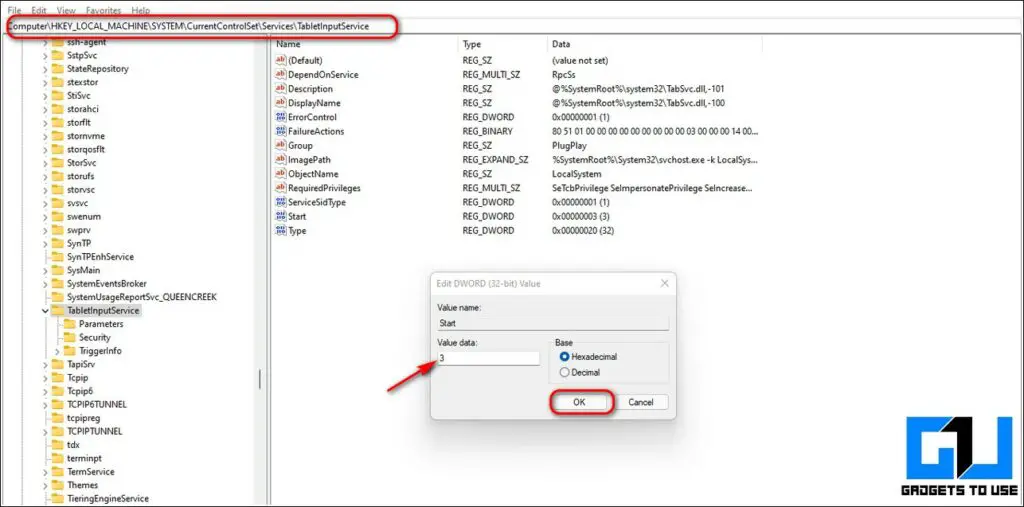1024x507 pixels.
Task: Click the LocalSystem data value
Action: [577, 174]
